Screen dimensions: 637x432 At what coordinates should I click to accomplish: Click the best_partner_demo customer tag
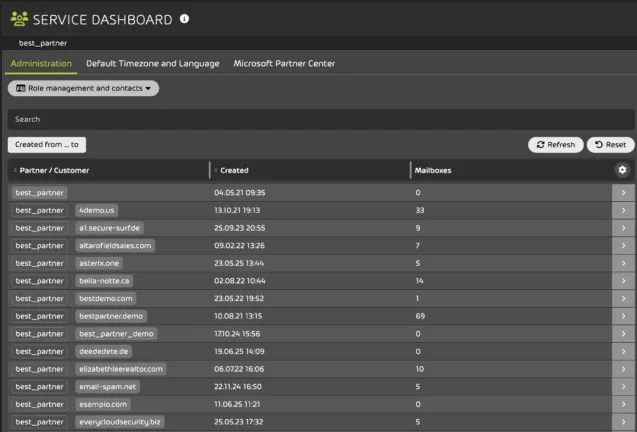(116, 334)
